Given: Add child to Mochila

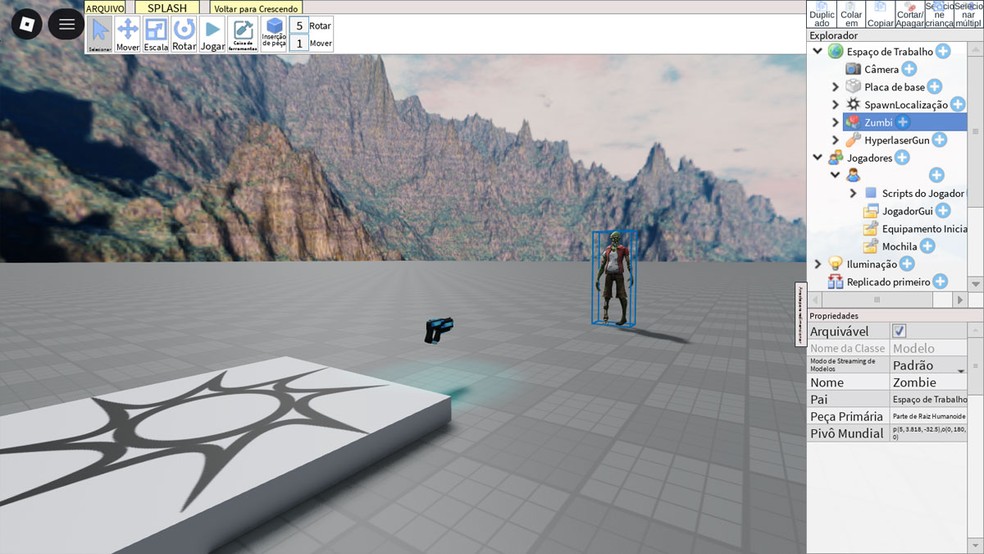Looking at the screenshot, I should pyautogui.click(x=928, y=246).
